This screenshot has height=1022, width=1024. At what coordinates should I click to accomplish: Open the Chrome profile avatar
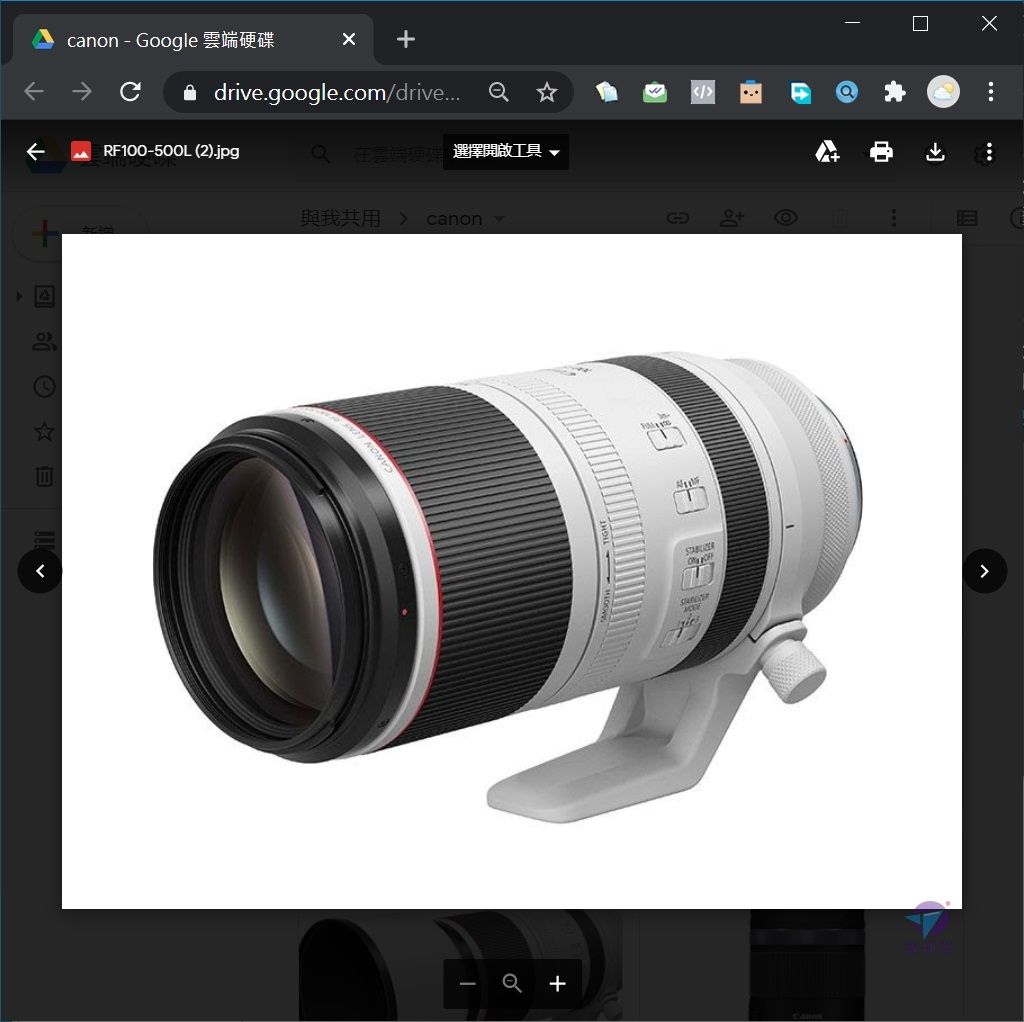[943, 92]
